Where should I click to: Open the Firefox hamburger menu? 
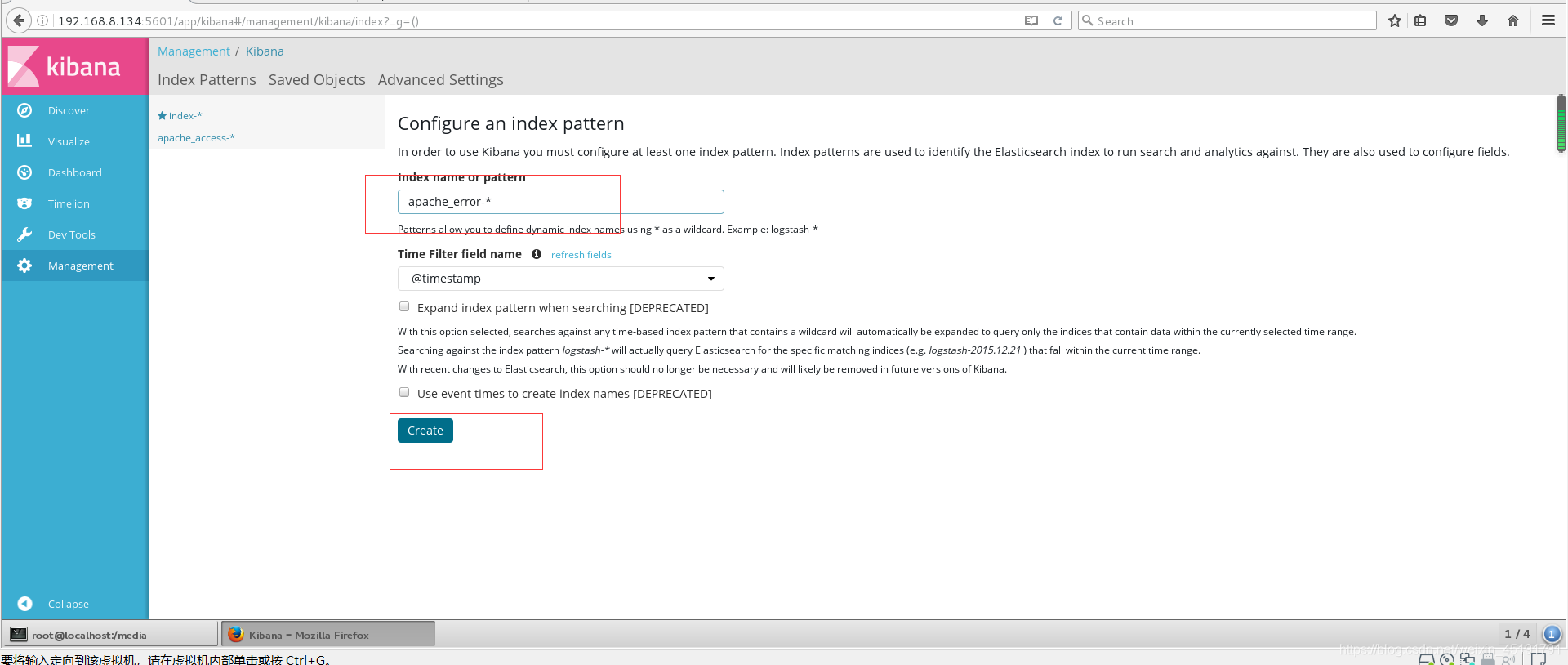[1548, 20]
